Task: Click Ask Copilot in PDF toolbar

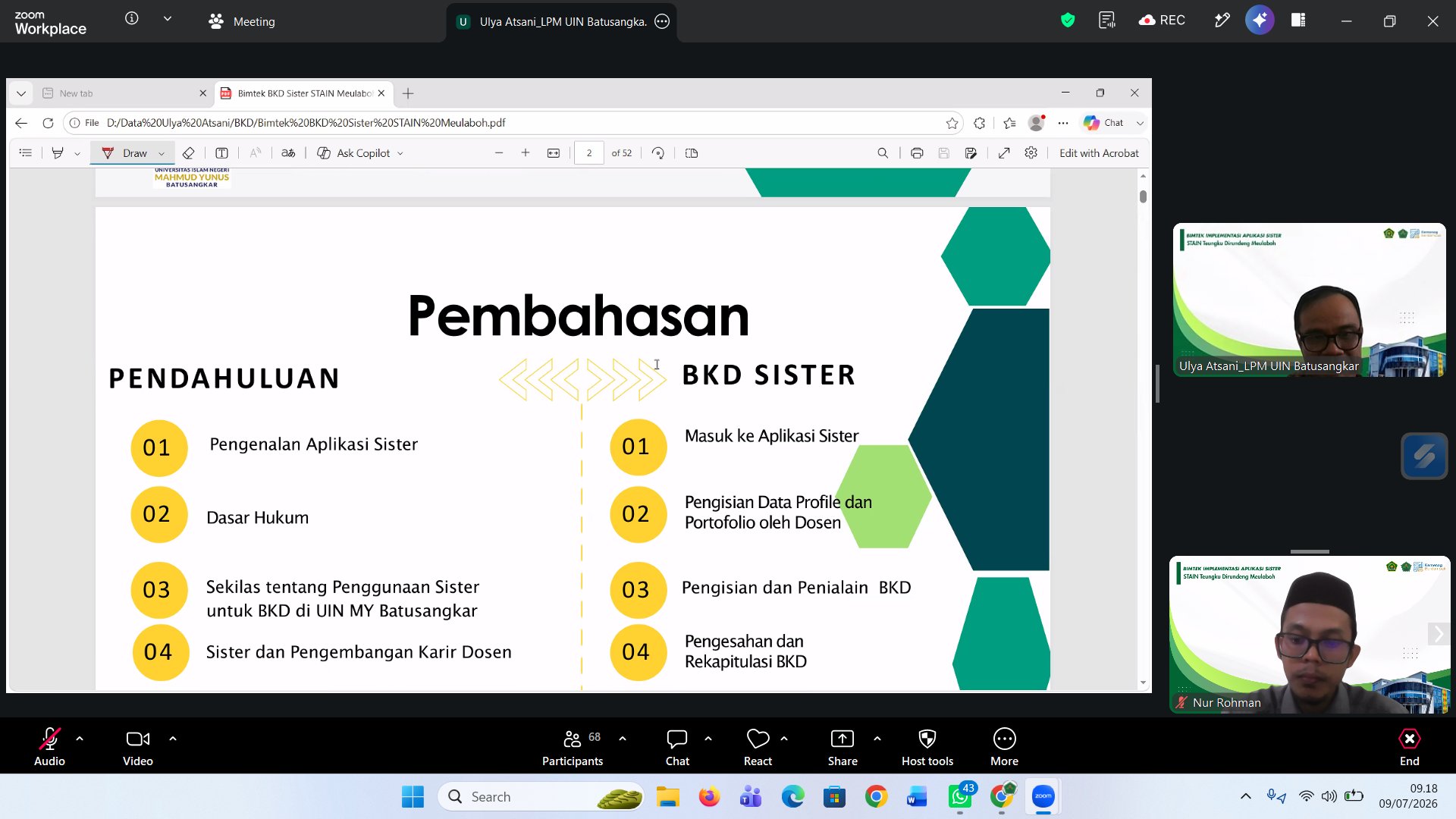Action: pos(359,153)
